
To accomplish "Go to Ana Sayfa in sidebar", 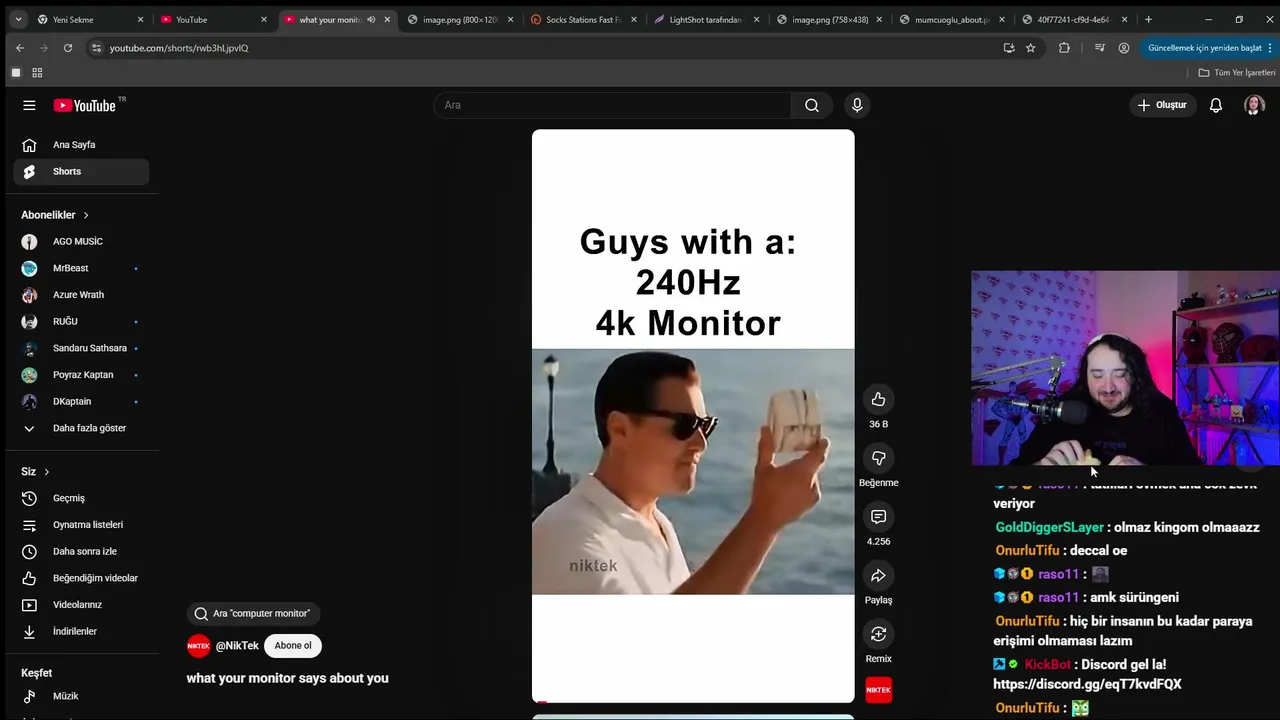I will pos(81,145).
